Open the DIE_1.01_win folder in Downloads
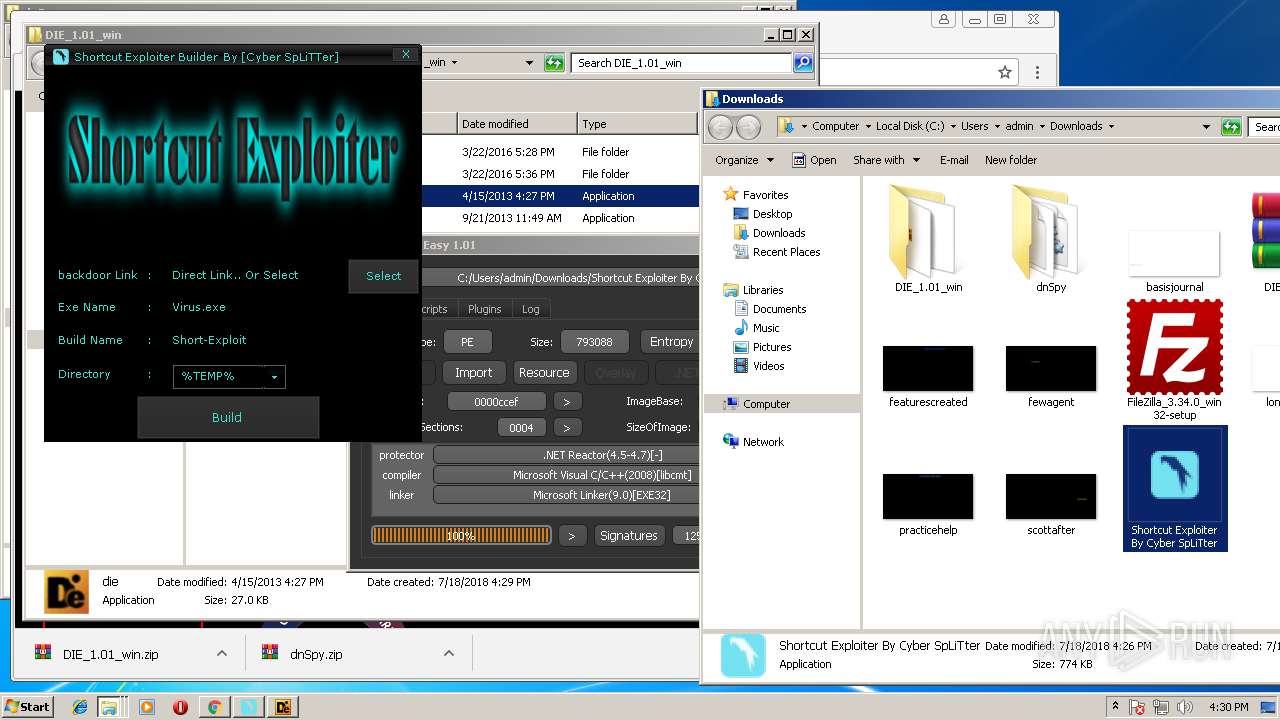Screen dimensions: 1280x720 tap(929, 238)
